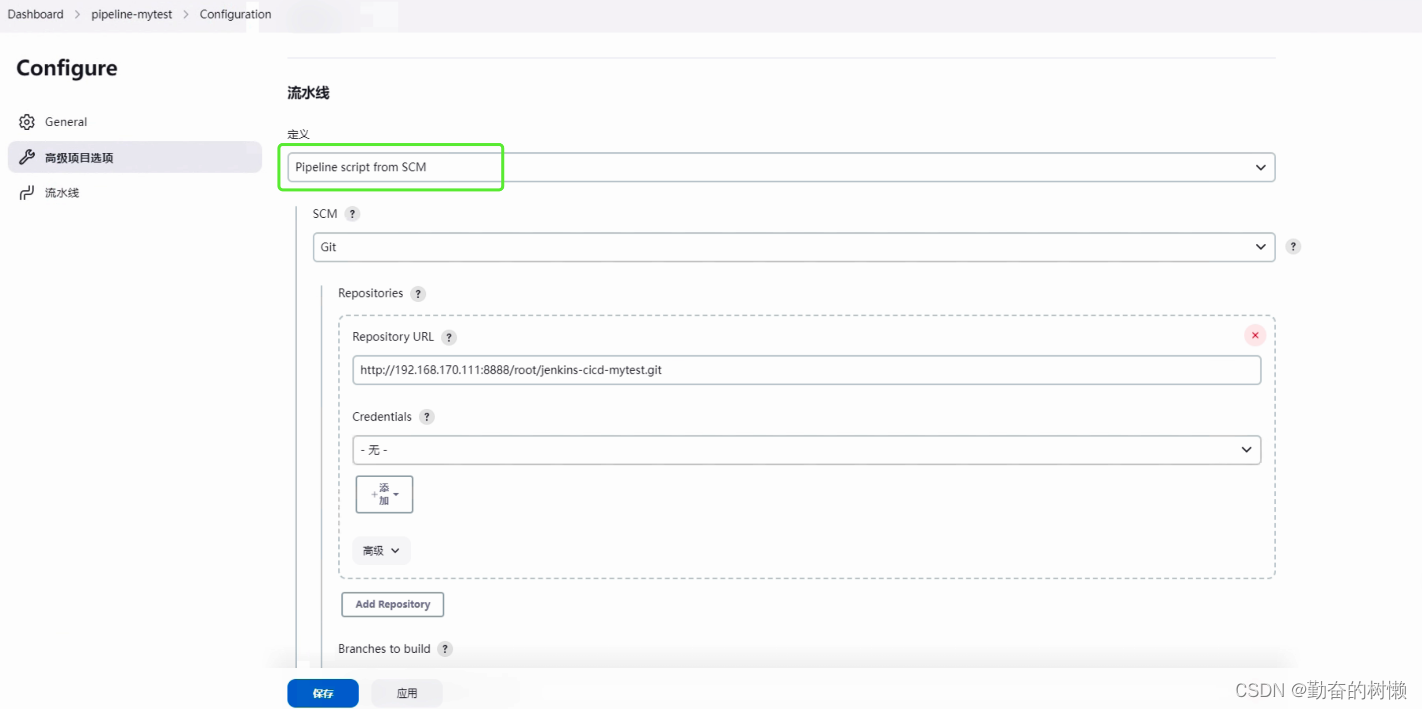1422x709 pixels.
Task: Click the 流水线 section heading
Action: tap(308, 93)
